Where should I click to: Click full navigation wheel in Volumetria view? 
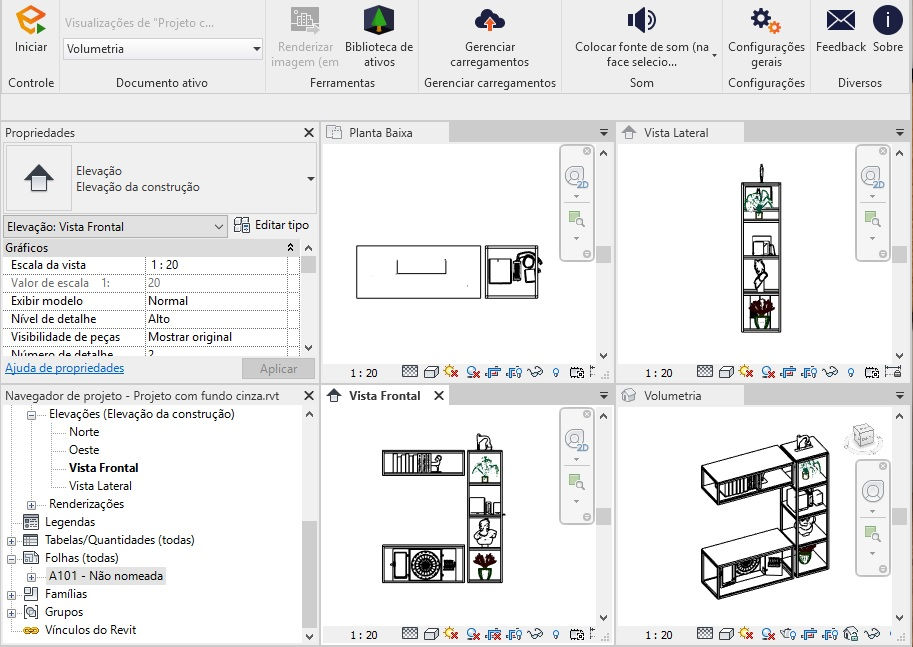coord(872,492)
